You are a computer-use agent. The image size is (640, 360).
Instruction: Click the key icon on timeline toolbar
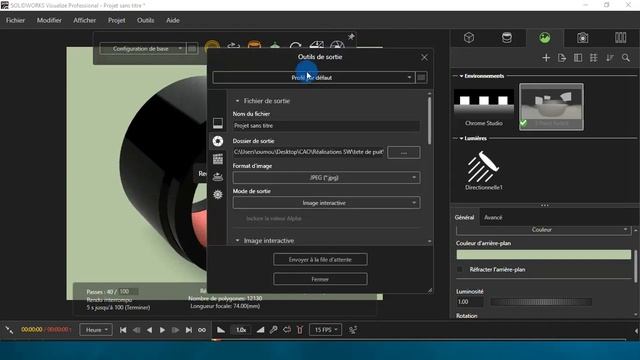point(273,330)
